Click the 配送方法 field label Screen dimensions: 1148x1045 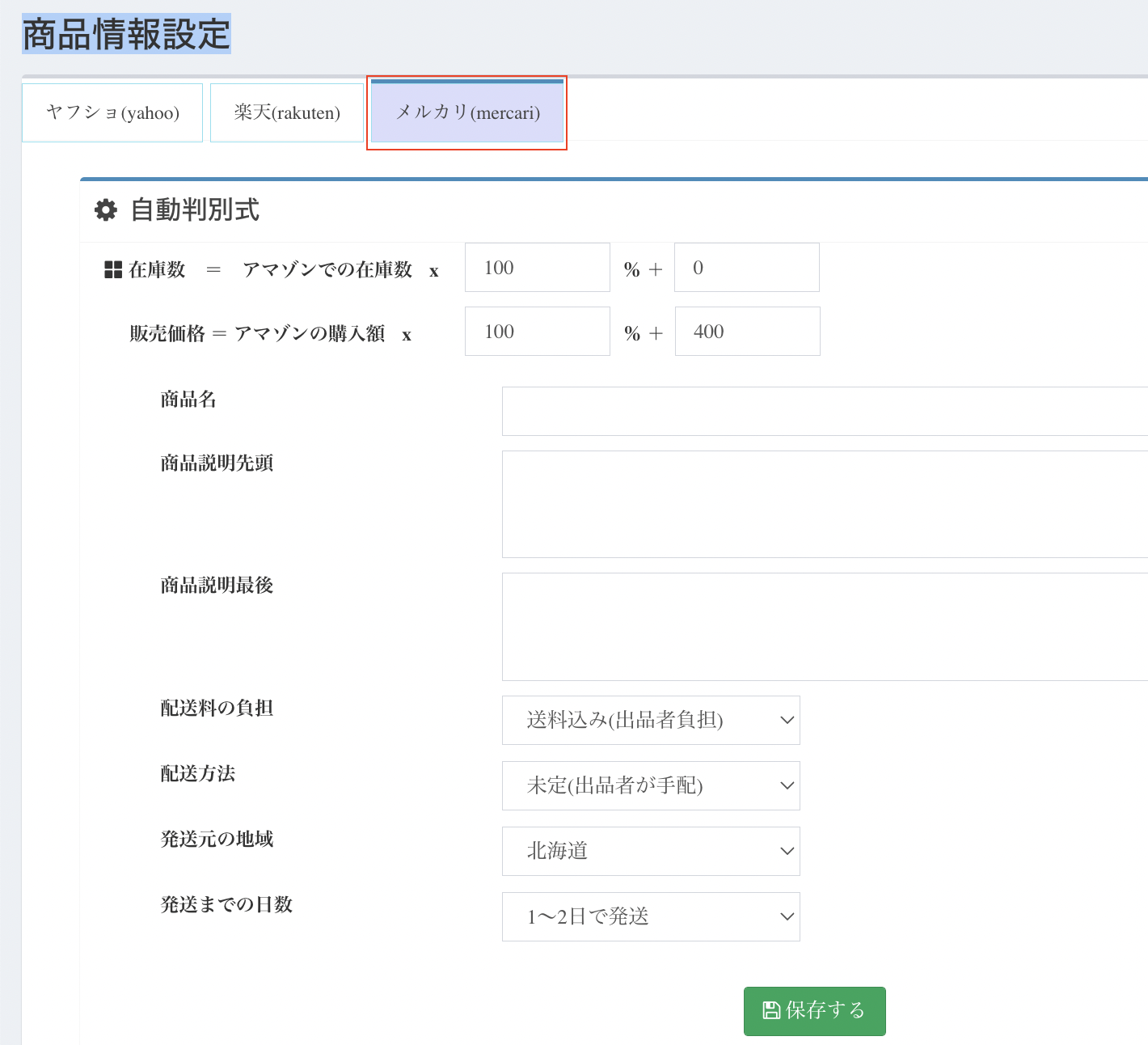(x=198, y=774)
